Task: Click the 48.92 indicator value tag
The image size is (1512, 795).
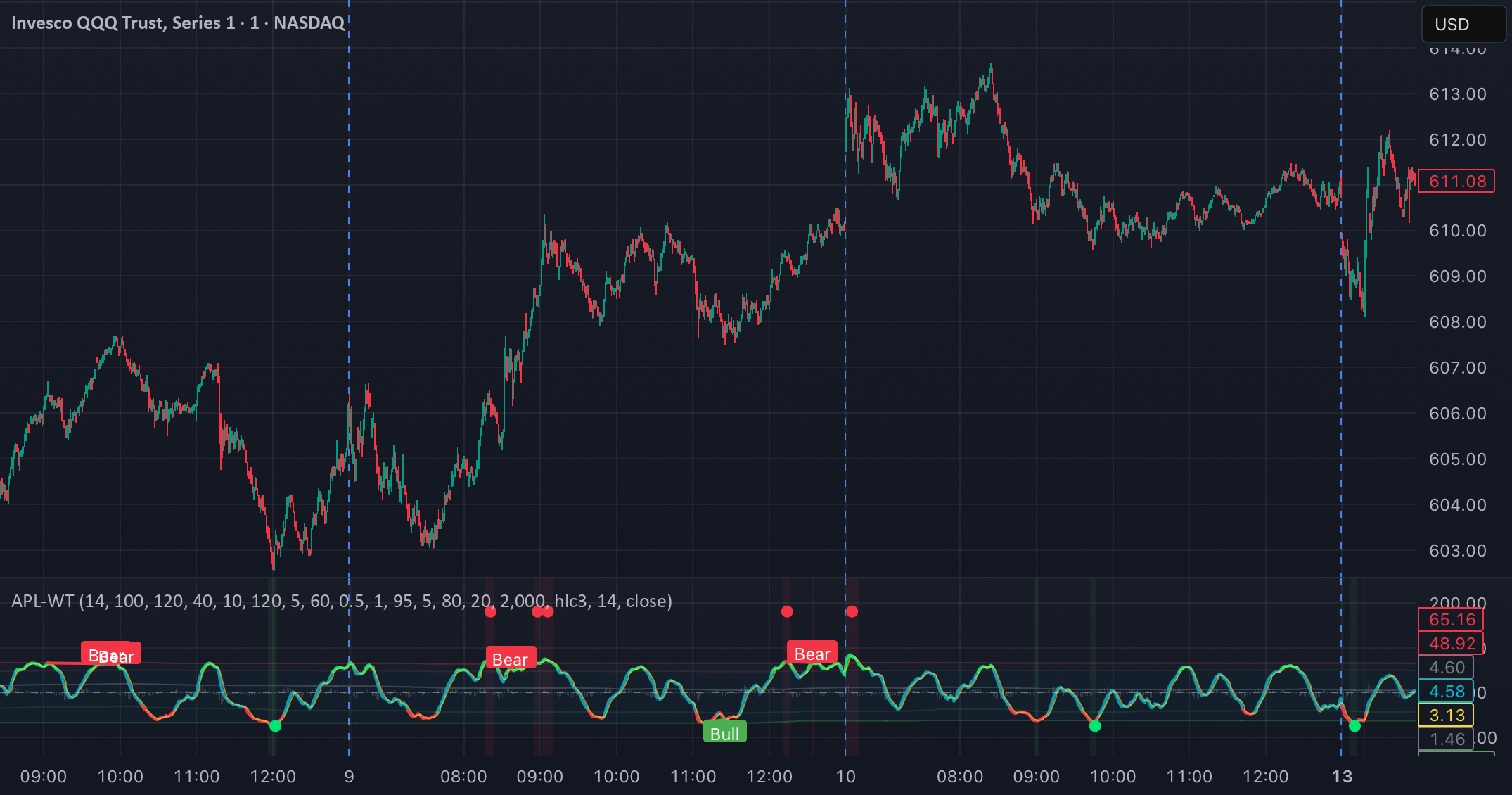Action: [1452, 644]
